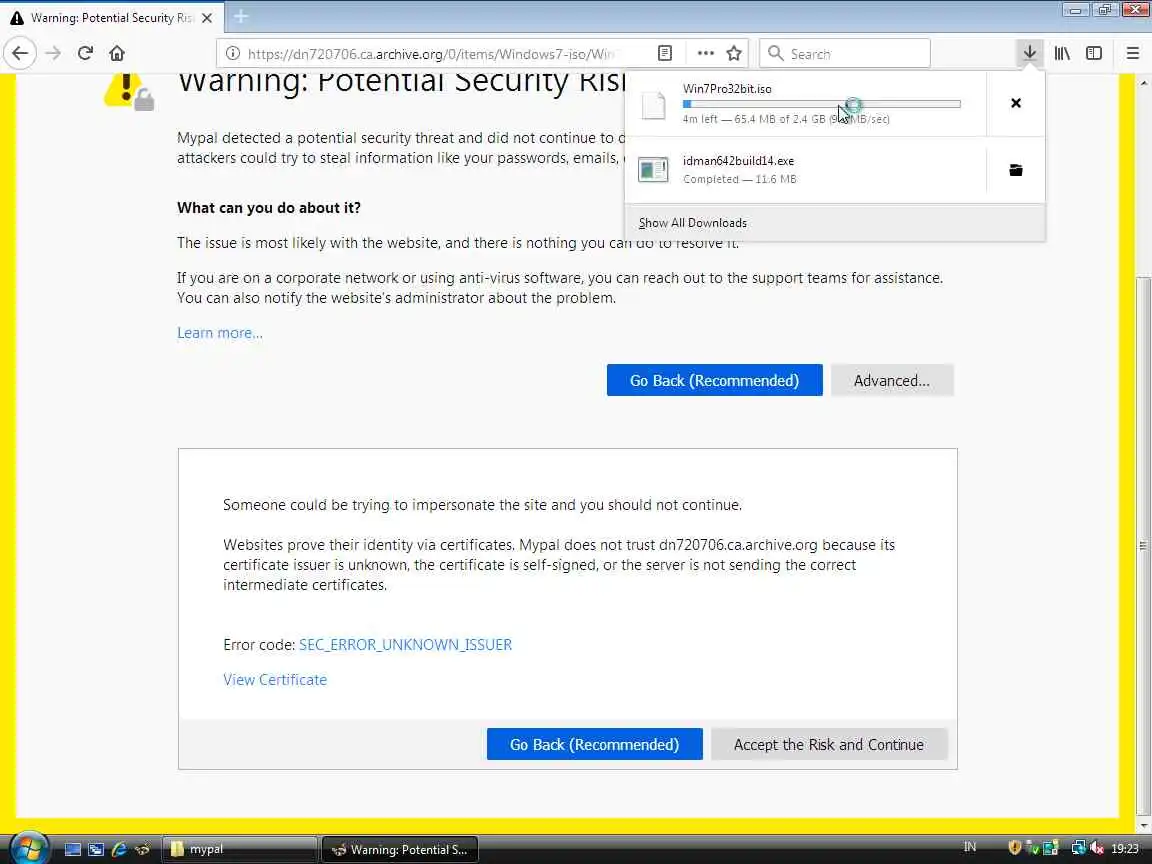Click top Go Back (Recommended) button
This screenshot has width=1152, height=864.
tap(714, 381)
